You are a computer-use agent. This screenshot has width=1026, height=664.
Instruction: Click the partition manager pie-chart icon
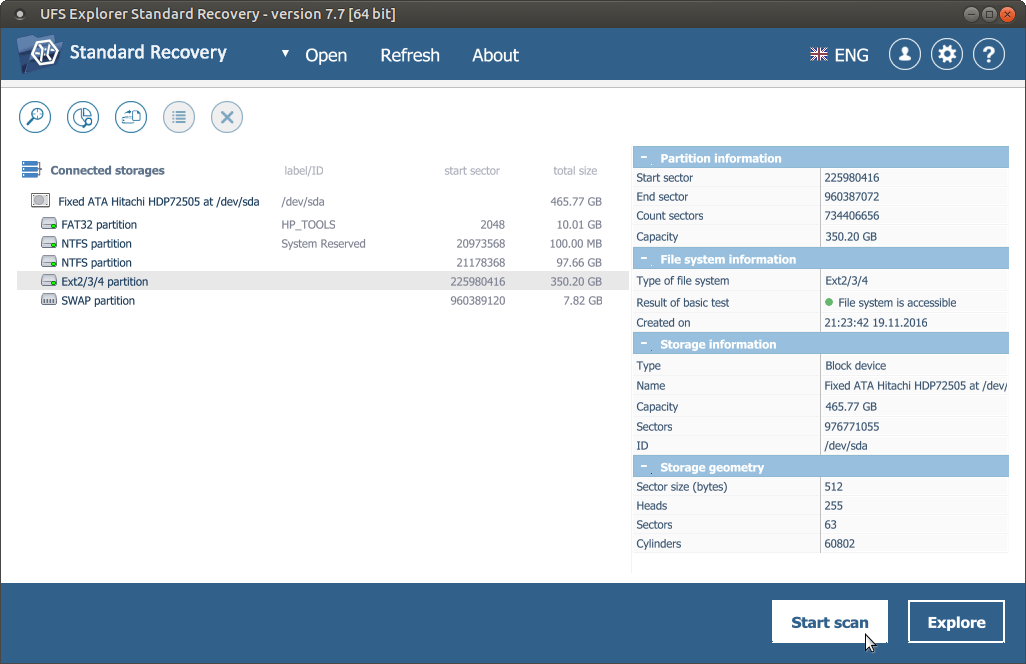click(x=83, y=117)
